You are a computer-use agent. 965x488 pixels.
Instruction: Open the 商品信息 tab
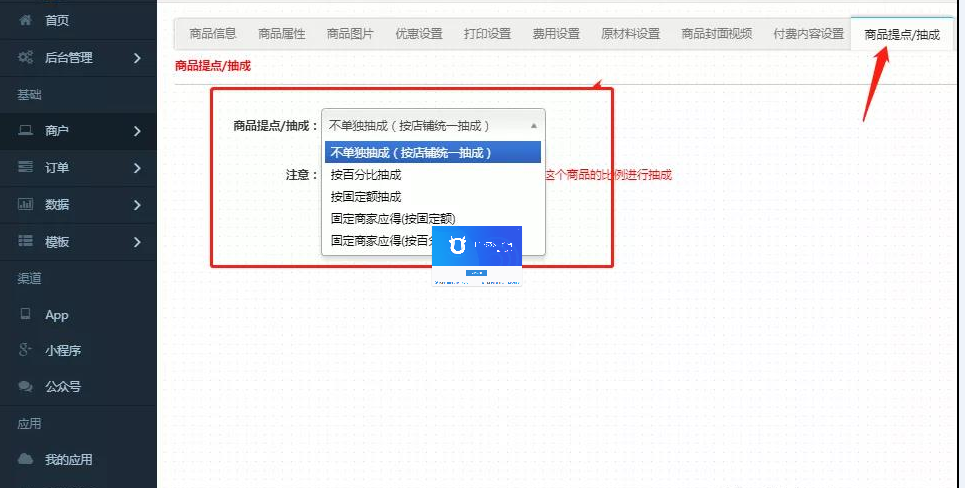click(x=213, y=34)
